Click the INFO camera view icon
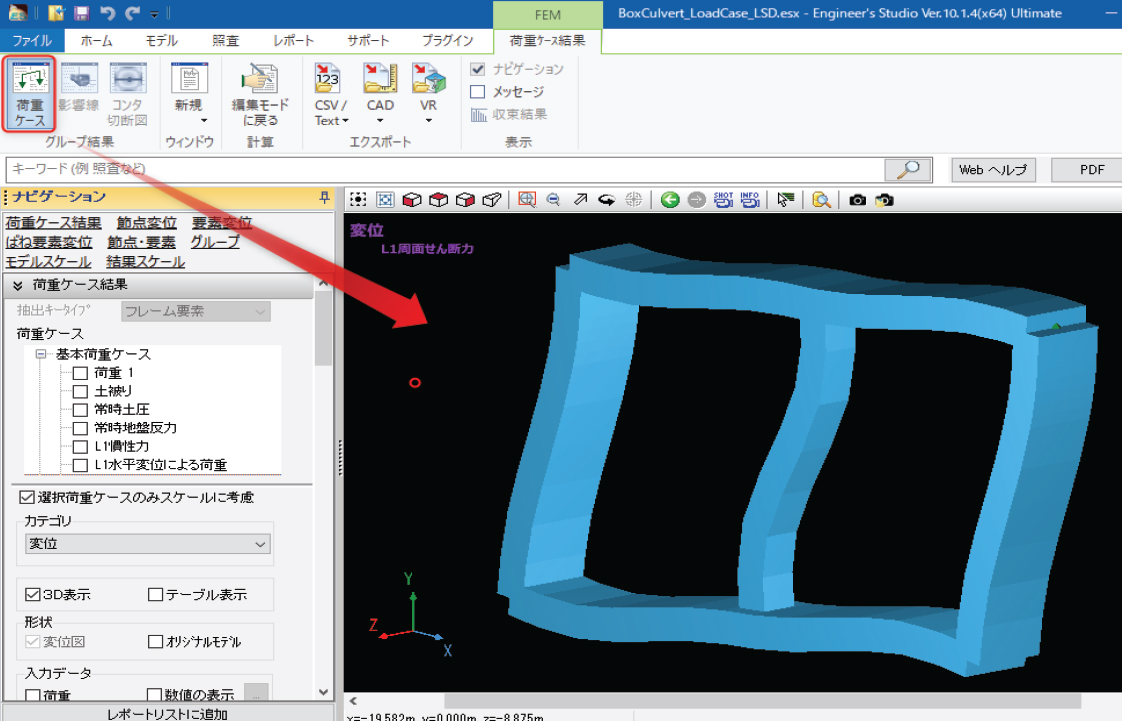This screenshot has width=1122, height=721. pyautogui.click(x=750, y=200)
